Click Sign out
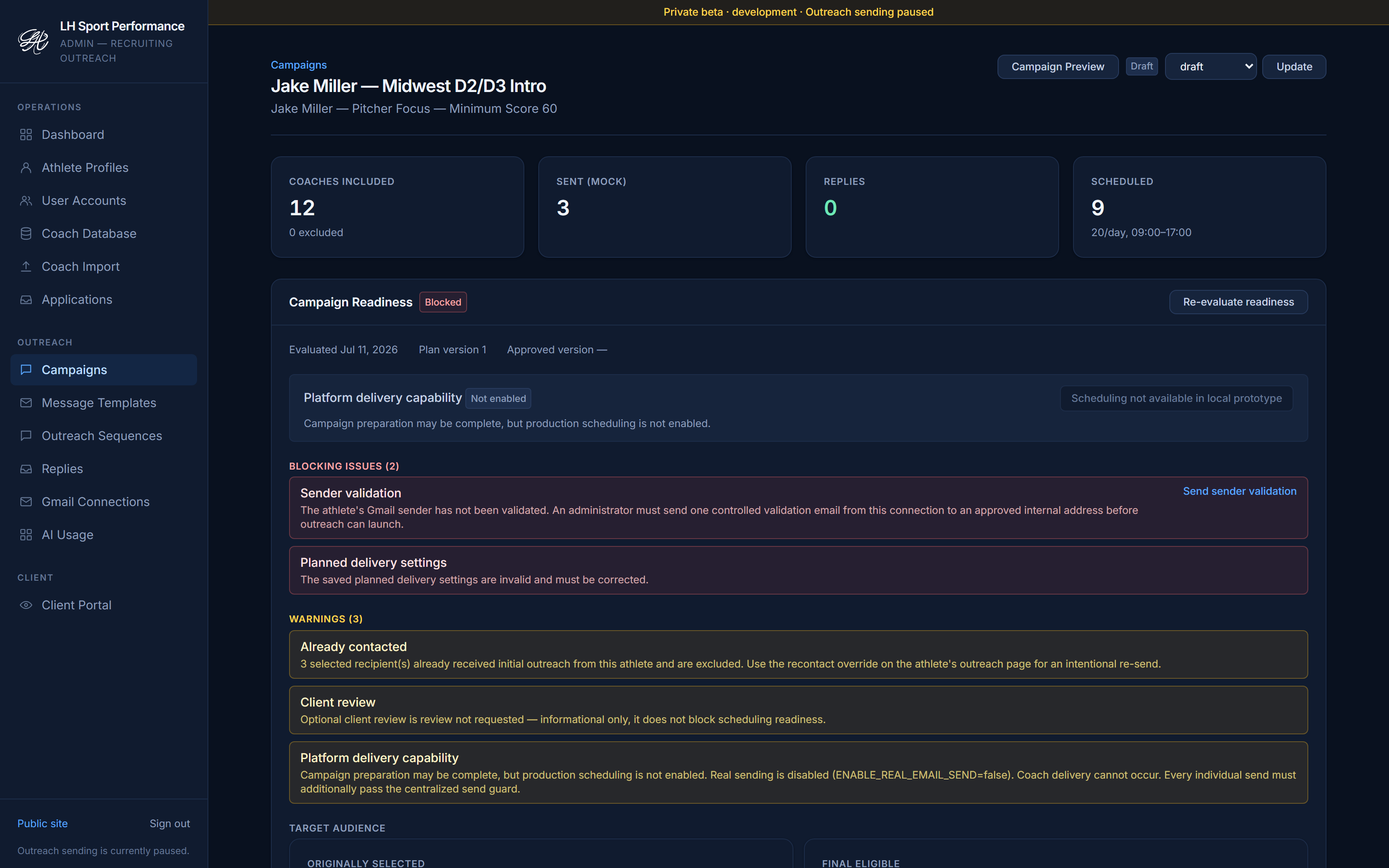1389x868 pixels. coord(169,823)
